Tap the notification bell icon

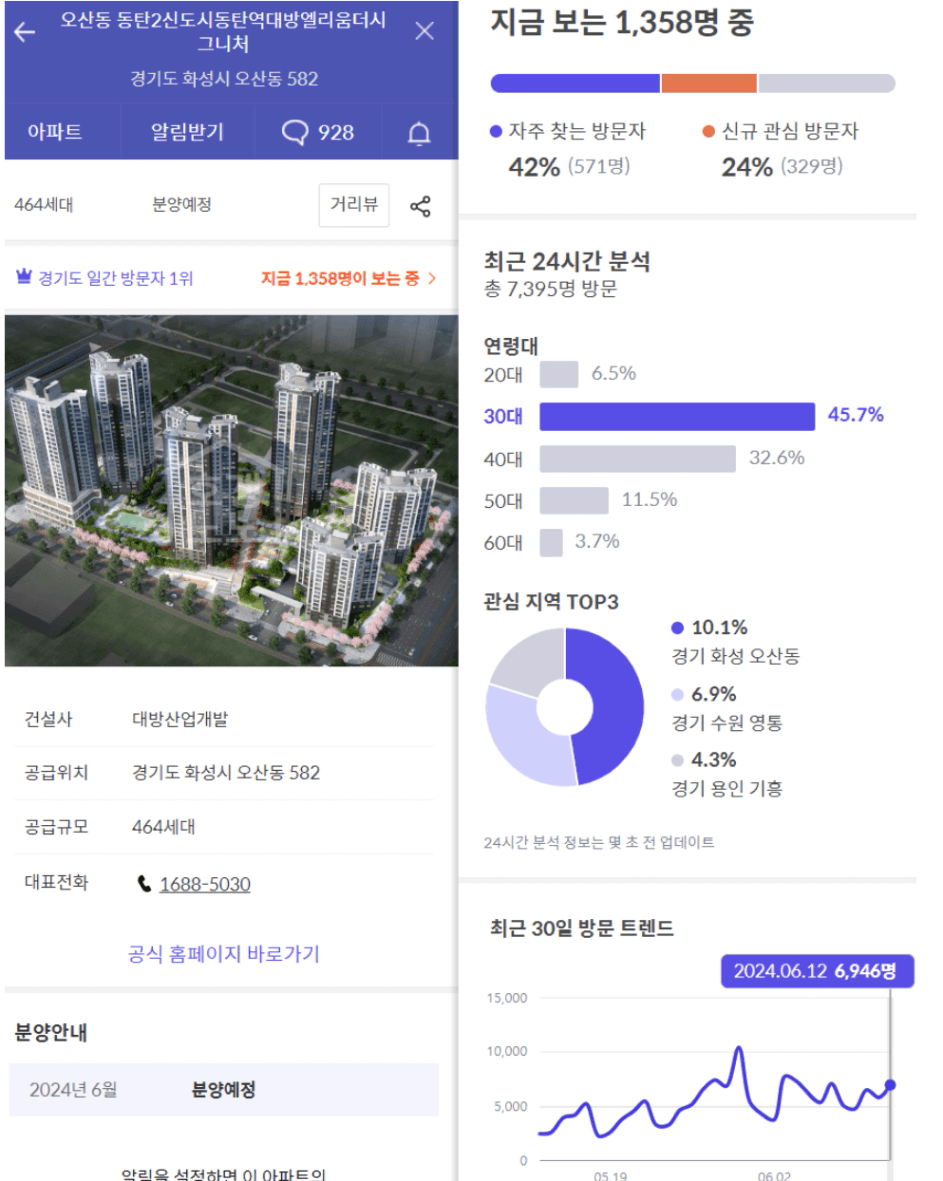(420, 133)
